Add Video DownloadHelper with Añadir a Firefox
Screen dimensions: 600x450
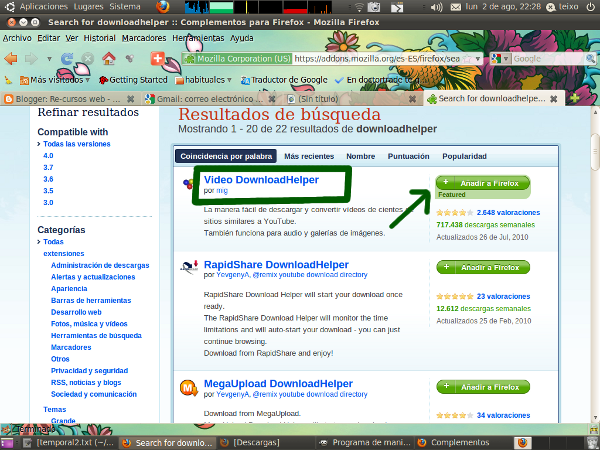[483, 183]
